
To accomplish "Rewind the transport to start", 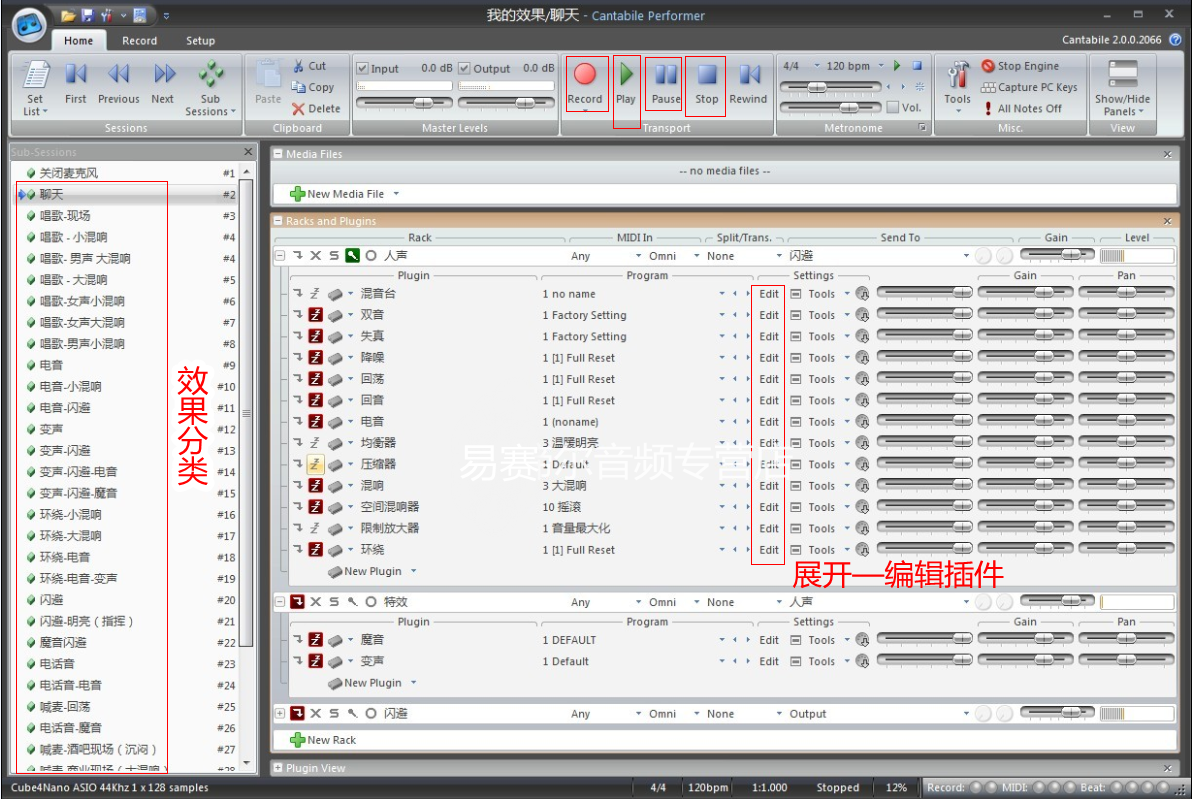I will point(748,84).
